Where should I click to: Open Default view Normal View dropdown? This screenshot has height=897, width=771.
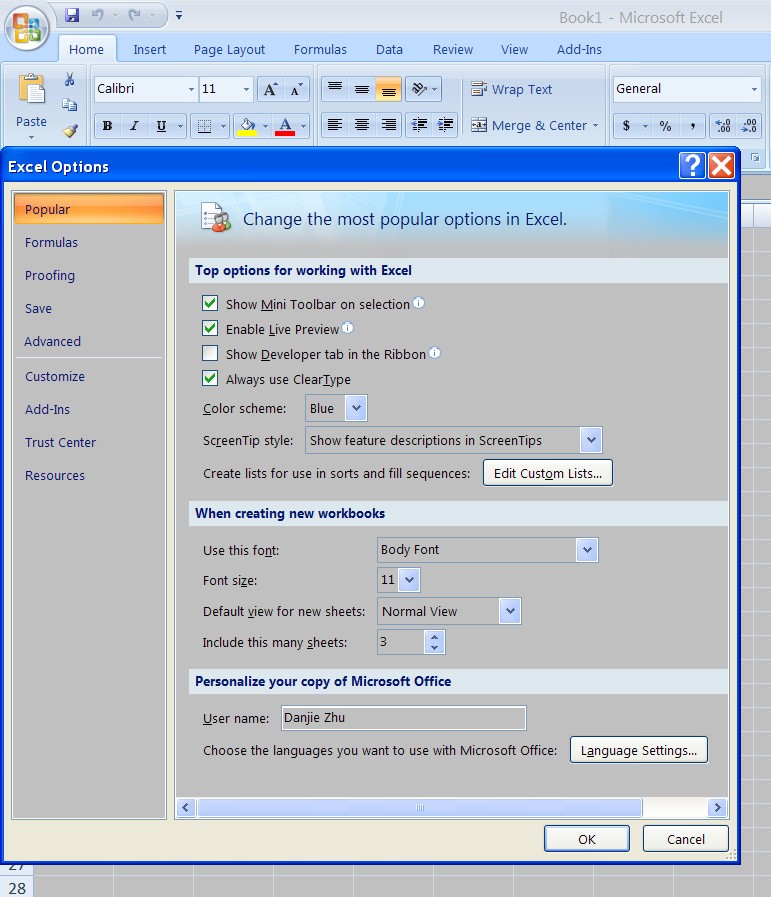click(510, 611)
